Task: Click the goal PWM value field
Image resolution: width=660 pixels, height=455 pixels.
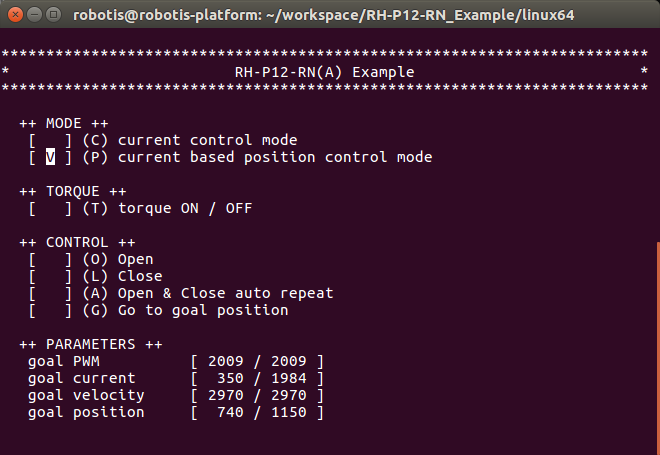Action: click(x=257, y=361)
